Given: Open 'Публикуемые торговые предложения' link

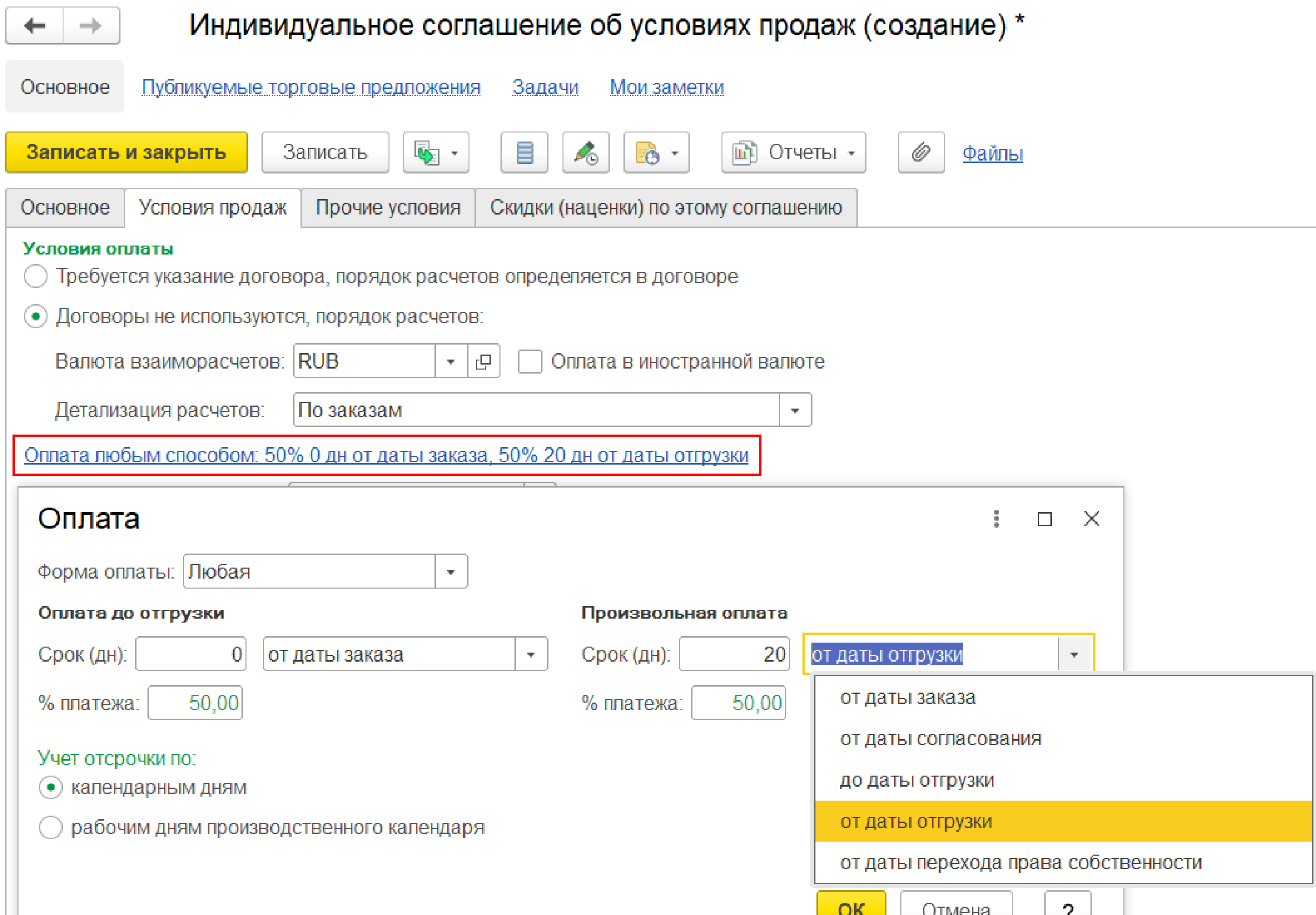Looking at the screenshot, I should [x=311, y=87].
